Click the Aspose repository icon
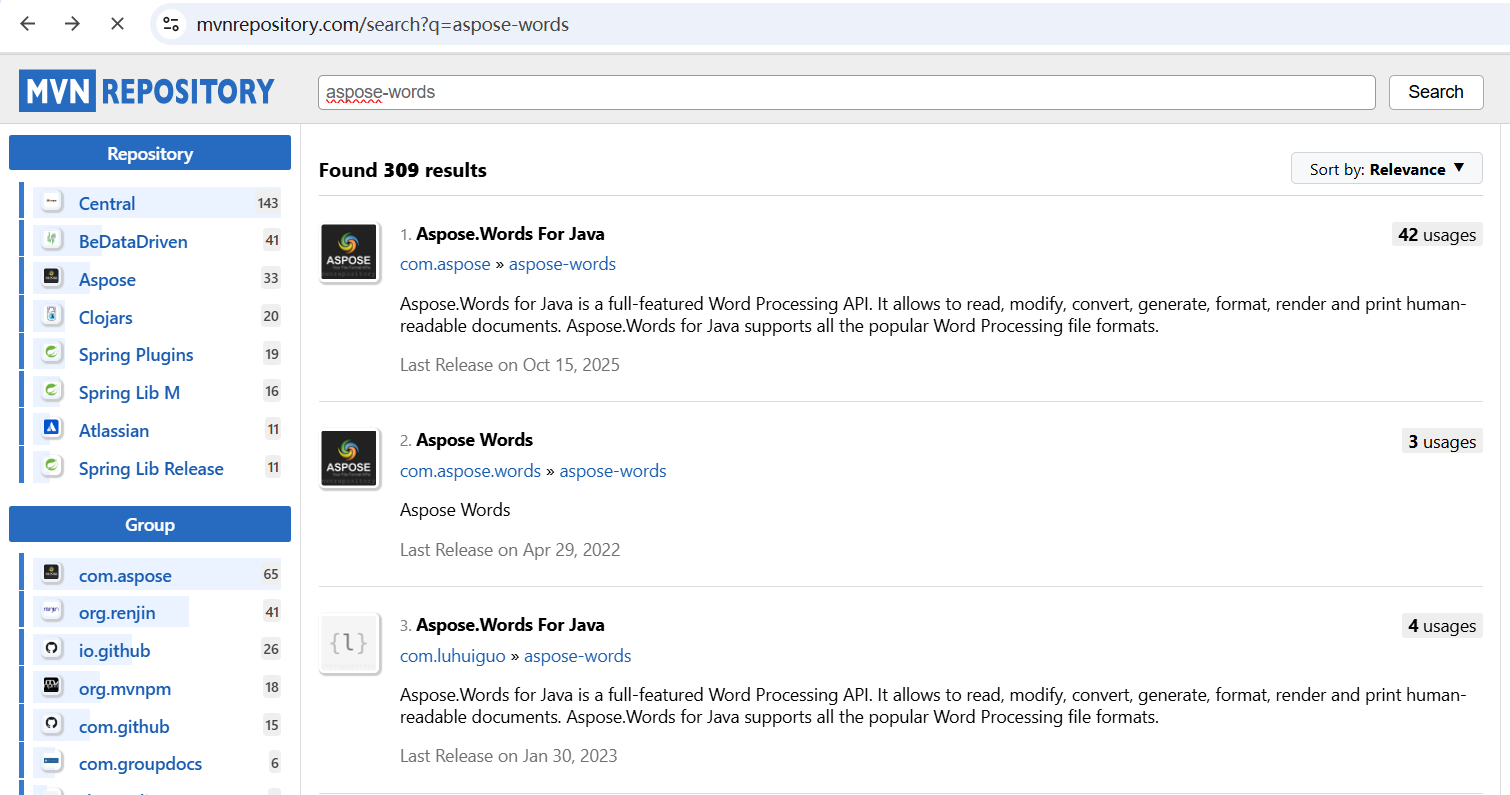The image size is (1510, 795). point(52,278)
